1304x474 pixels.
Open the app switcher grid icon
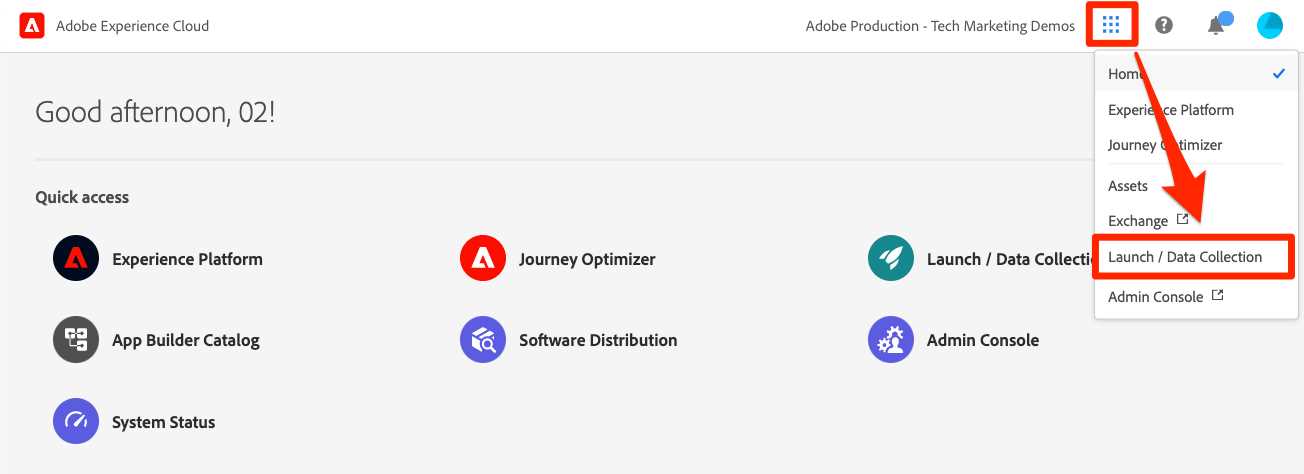point(1111,25)
